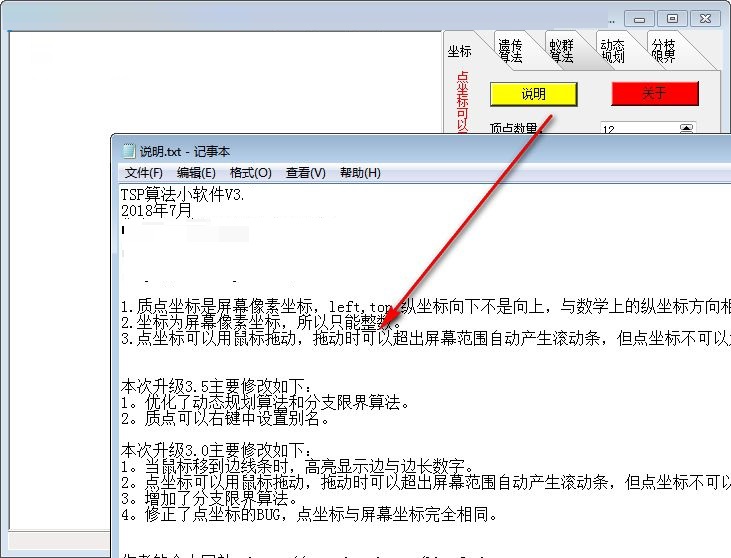The height and width of the screenshot is (558, 731).
Task: Maximize the TSP algorithm window
Action: coord(672,19)
